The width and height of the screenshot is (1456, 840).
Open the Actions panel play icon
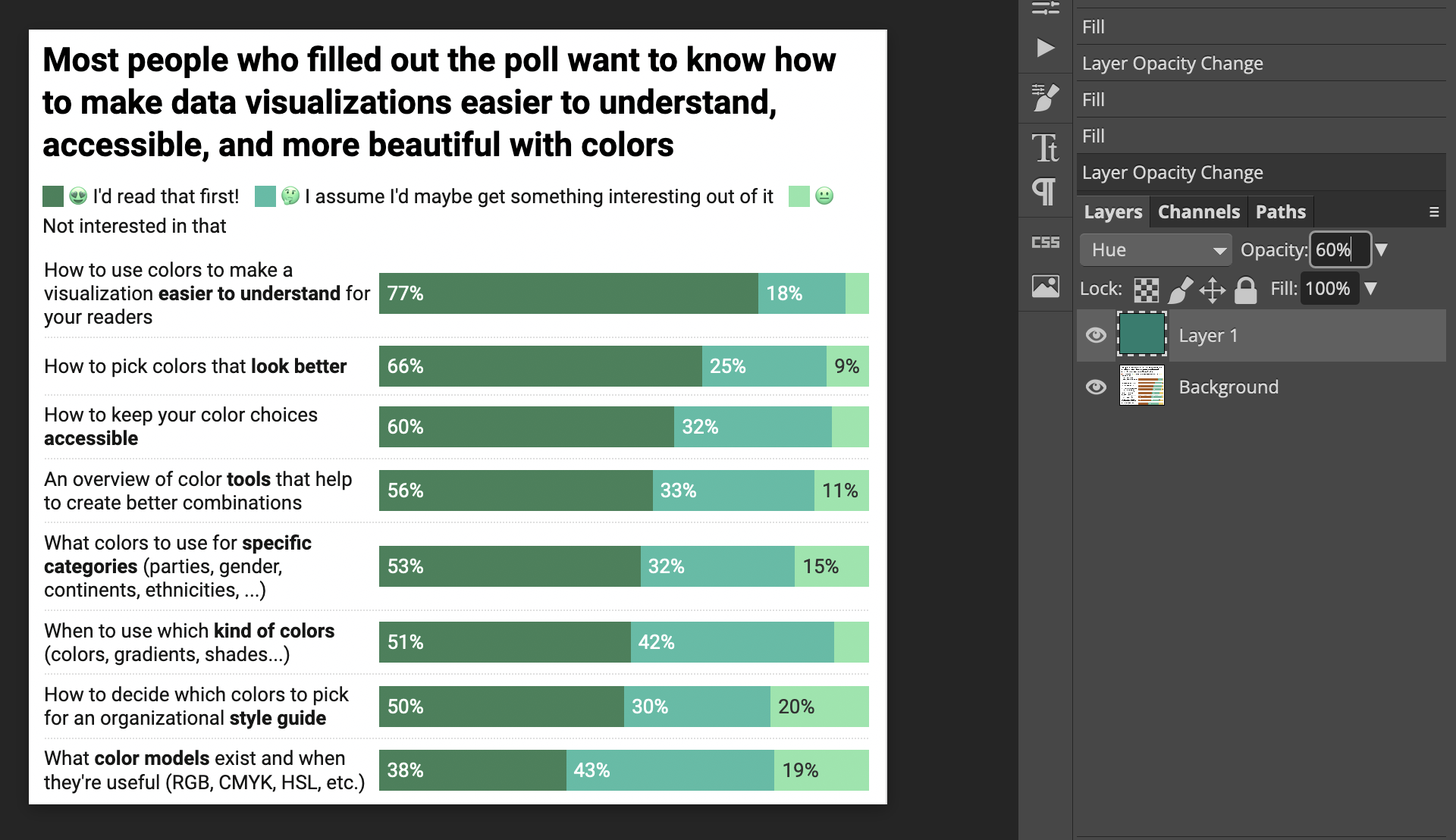click(x=1045, y=49)
